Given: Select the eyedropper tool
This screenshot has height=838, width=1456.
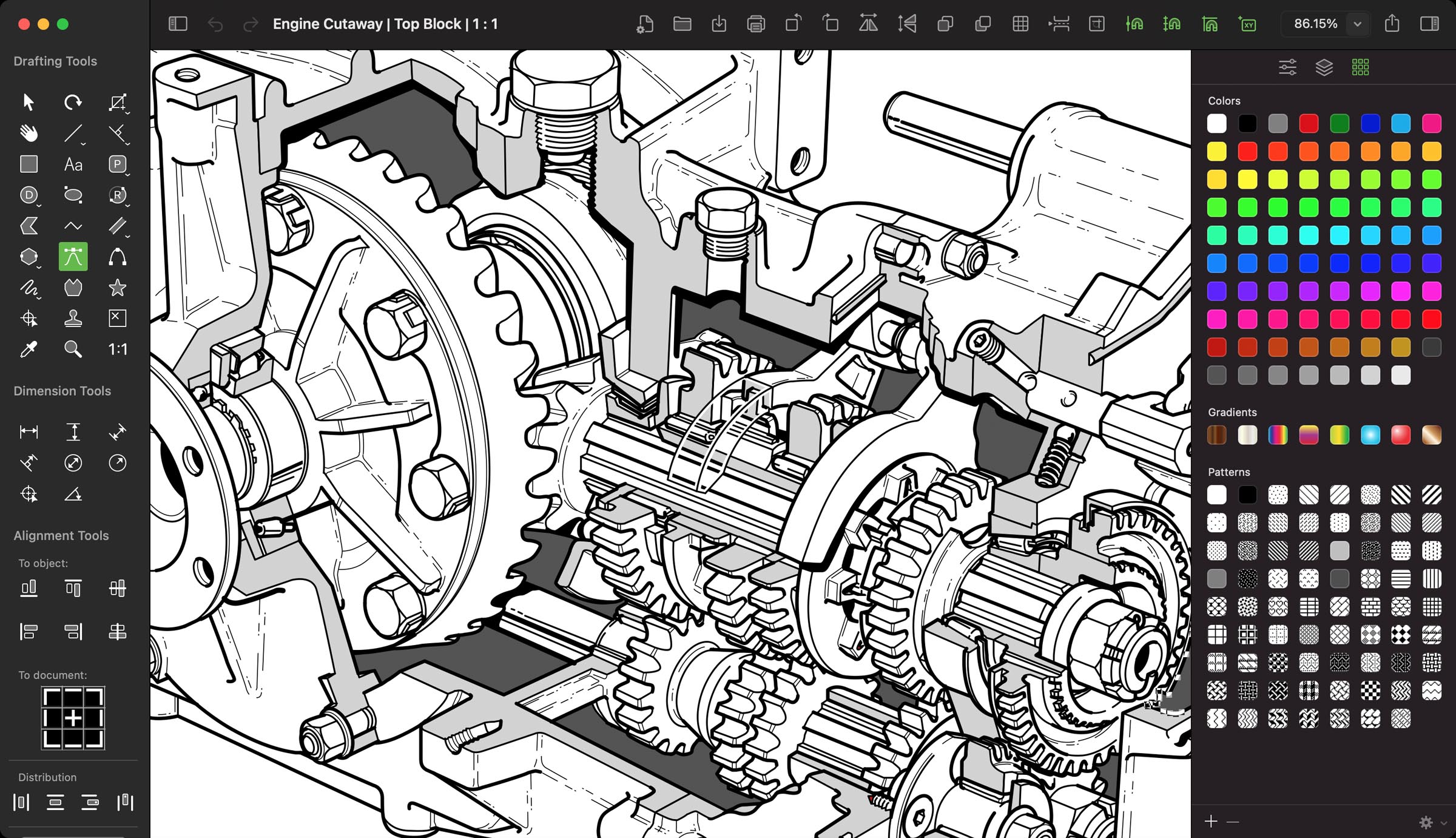Looking at the screenshot, I should point(29,350).
